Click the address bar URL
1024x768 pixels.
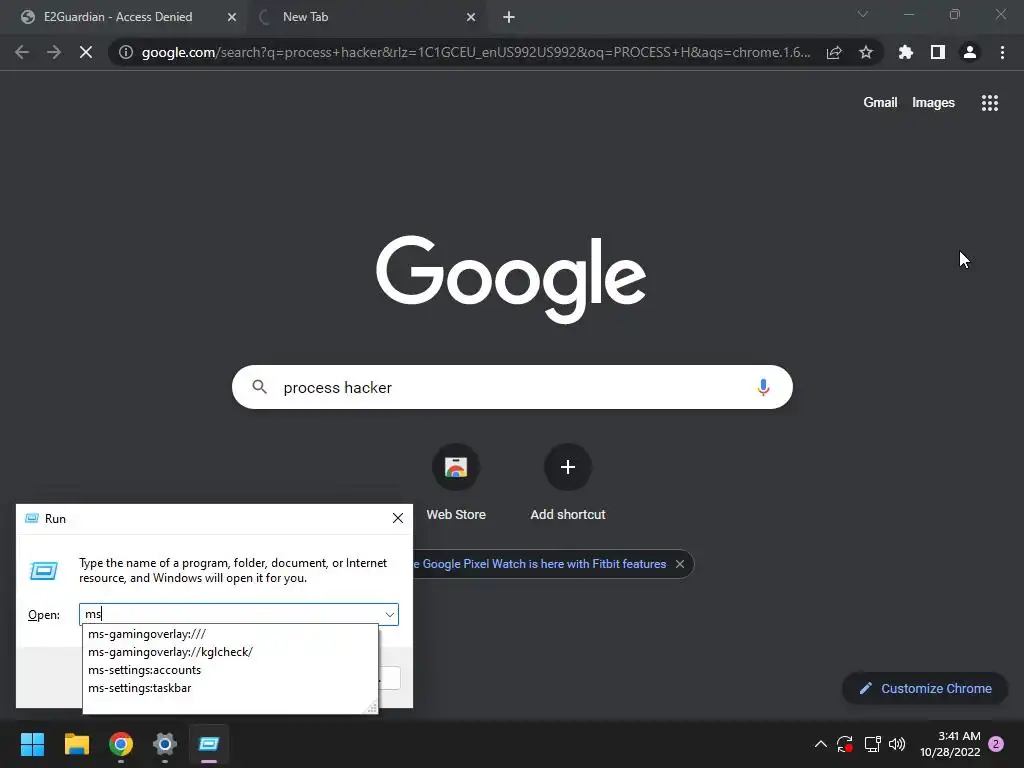(x=475, y=52)
